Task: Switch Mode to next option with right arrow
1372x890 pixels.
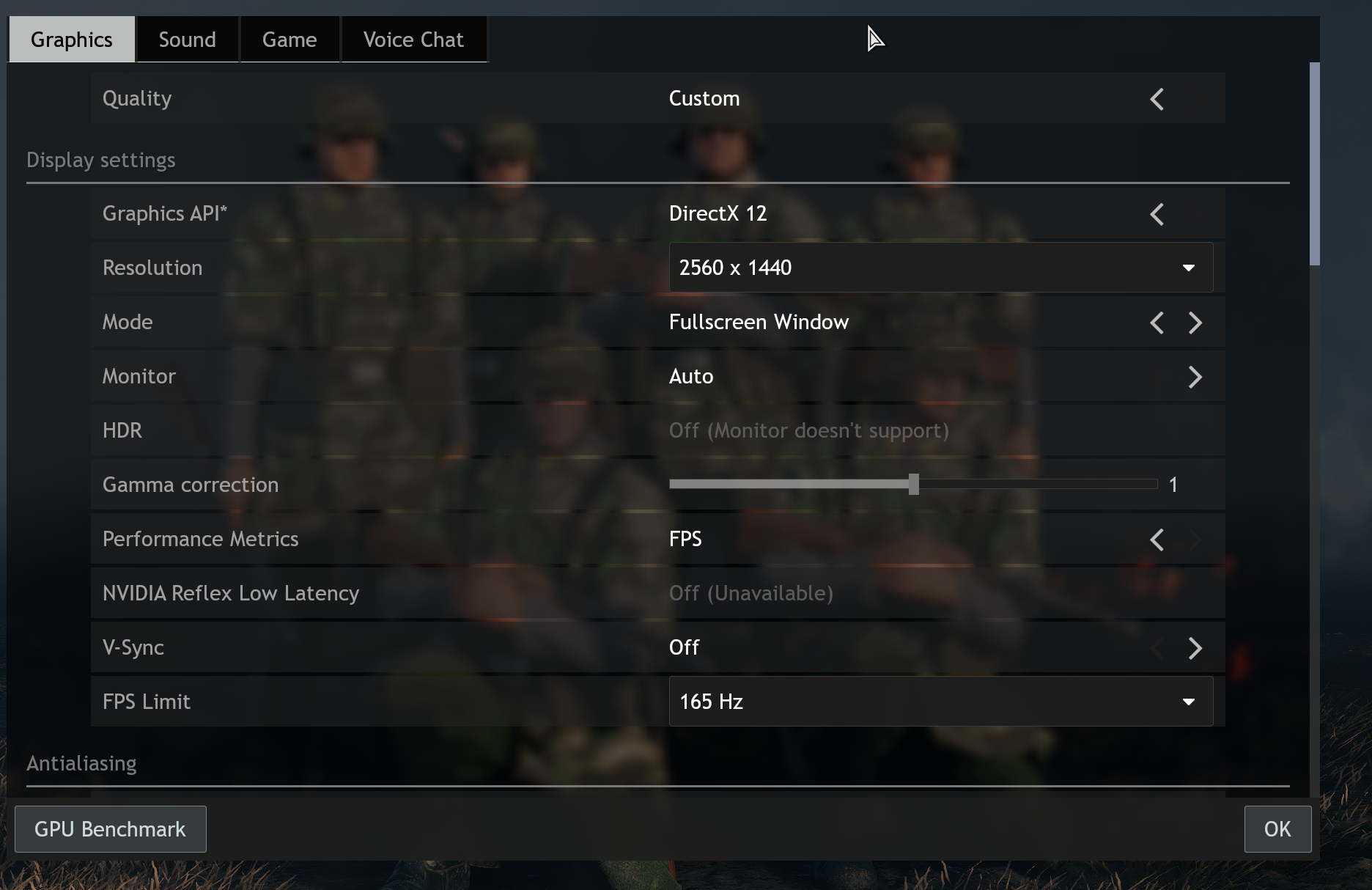Action: (x=1195, y=323)
